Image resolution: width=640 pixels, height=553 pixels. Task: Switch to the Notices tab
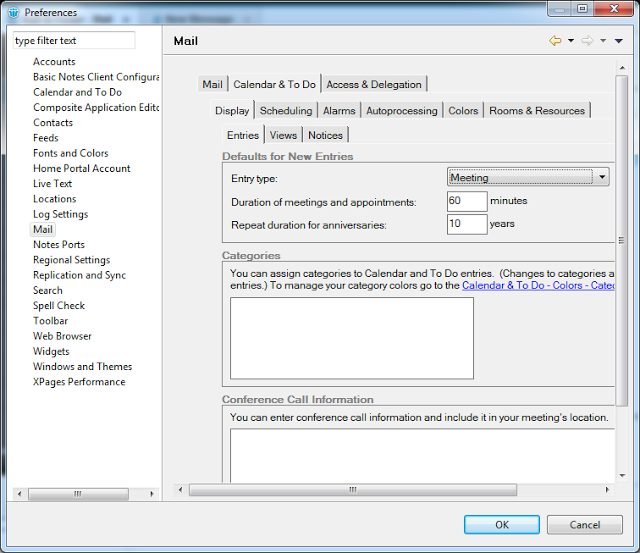(x=325, y=135)
